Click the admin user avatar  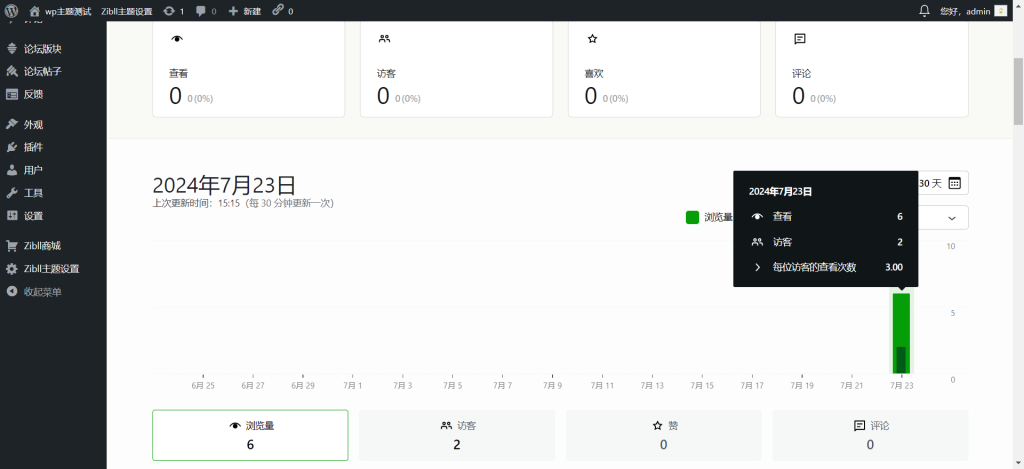[x=1000, y=11]
